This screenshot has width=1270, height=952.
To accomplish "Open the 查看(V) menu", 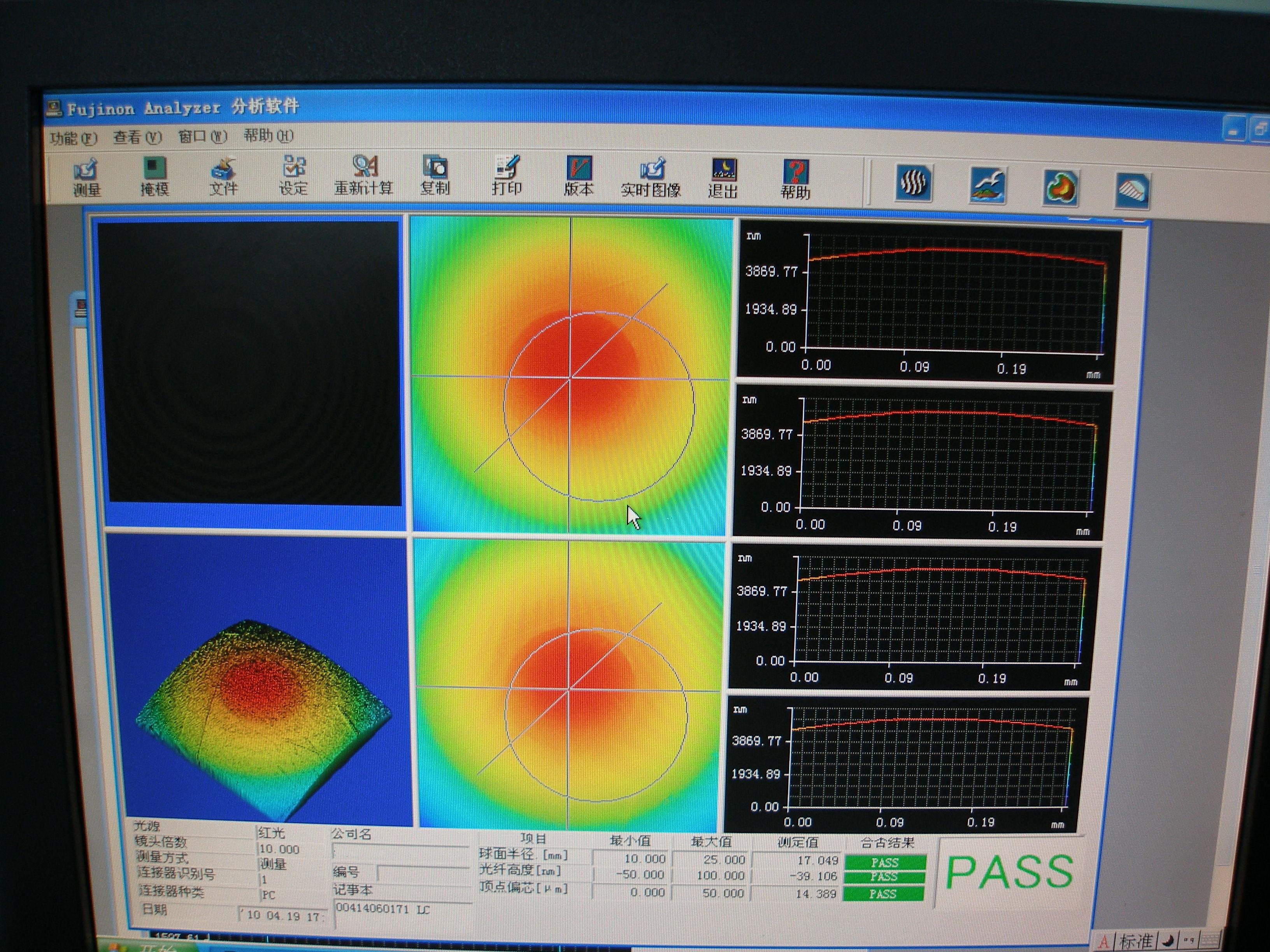I will 137,137.
